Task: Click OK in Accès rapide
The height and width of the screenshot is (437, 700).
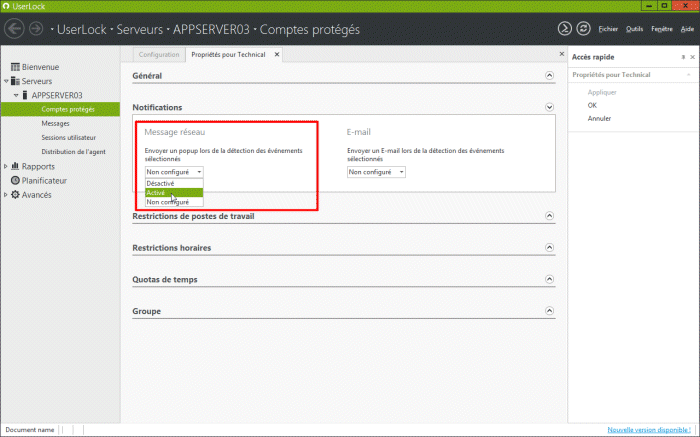Action: point(592,105)
